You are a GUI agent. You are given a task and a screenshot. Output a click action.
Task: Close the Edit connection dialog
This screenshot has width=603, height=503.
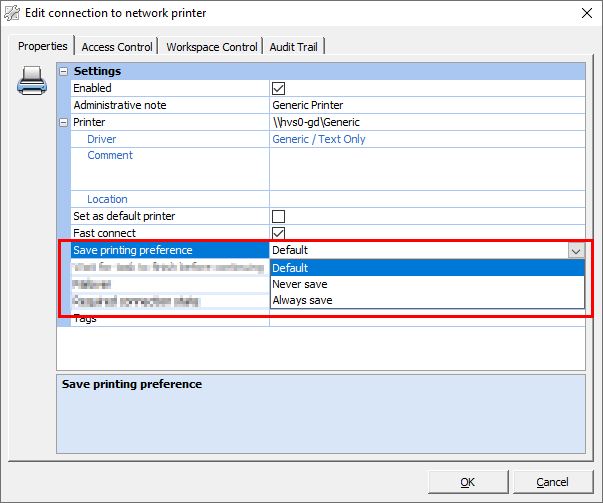(586, 13)
